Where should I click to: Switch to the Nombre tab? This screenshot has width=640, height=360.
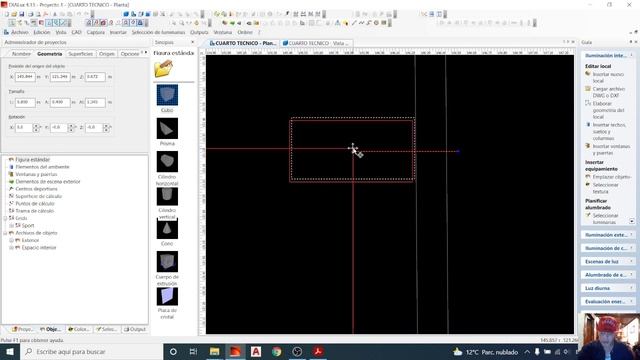click(x=21, y=54)
